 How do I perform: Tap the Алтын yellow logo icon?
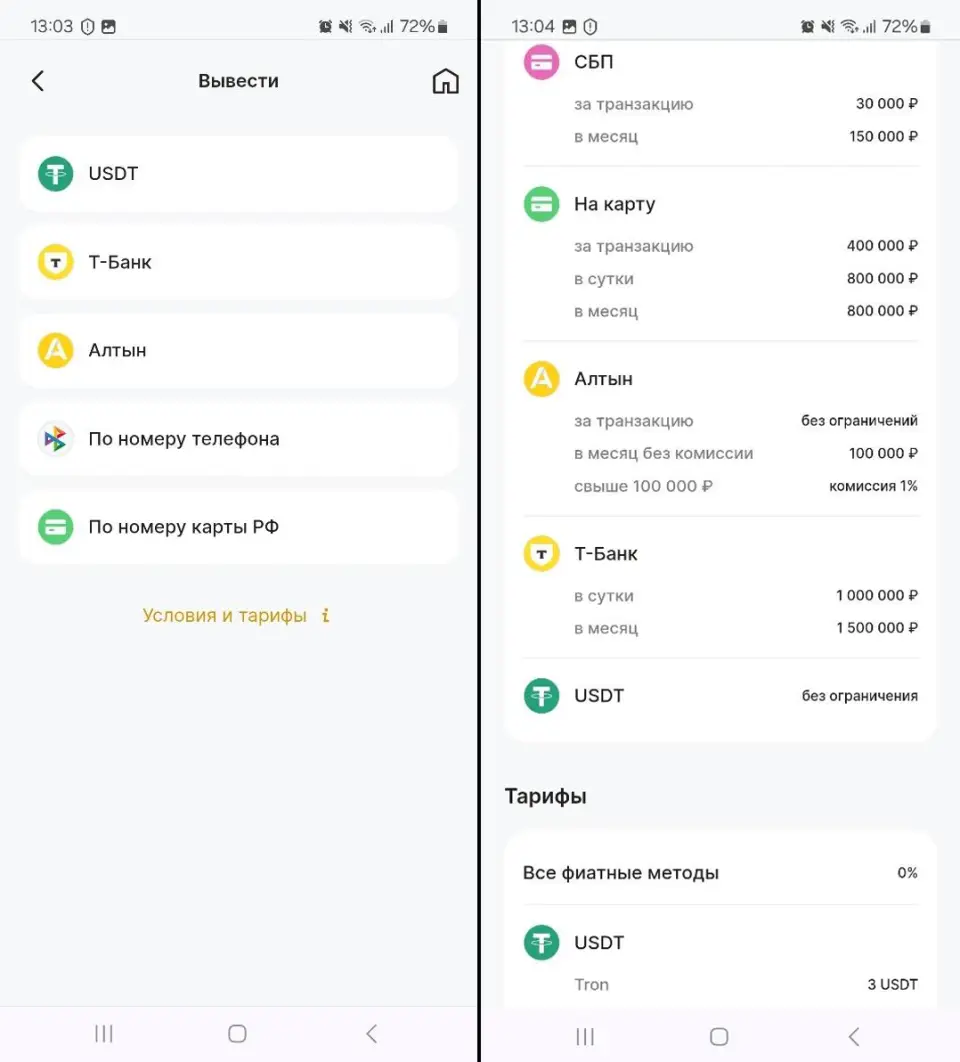(56, 351)
